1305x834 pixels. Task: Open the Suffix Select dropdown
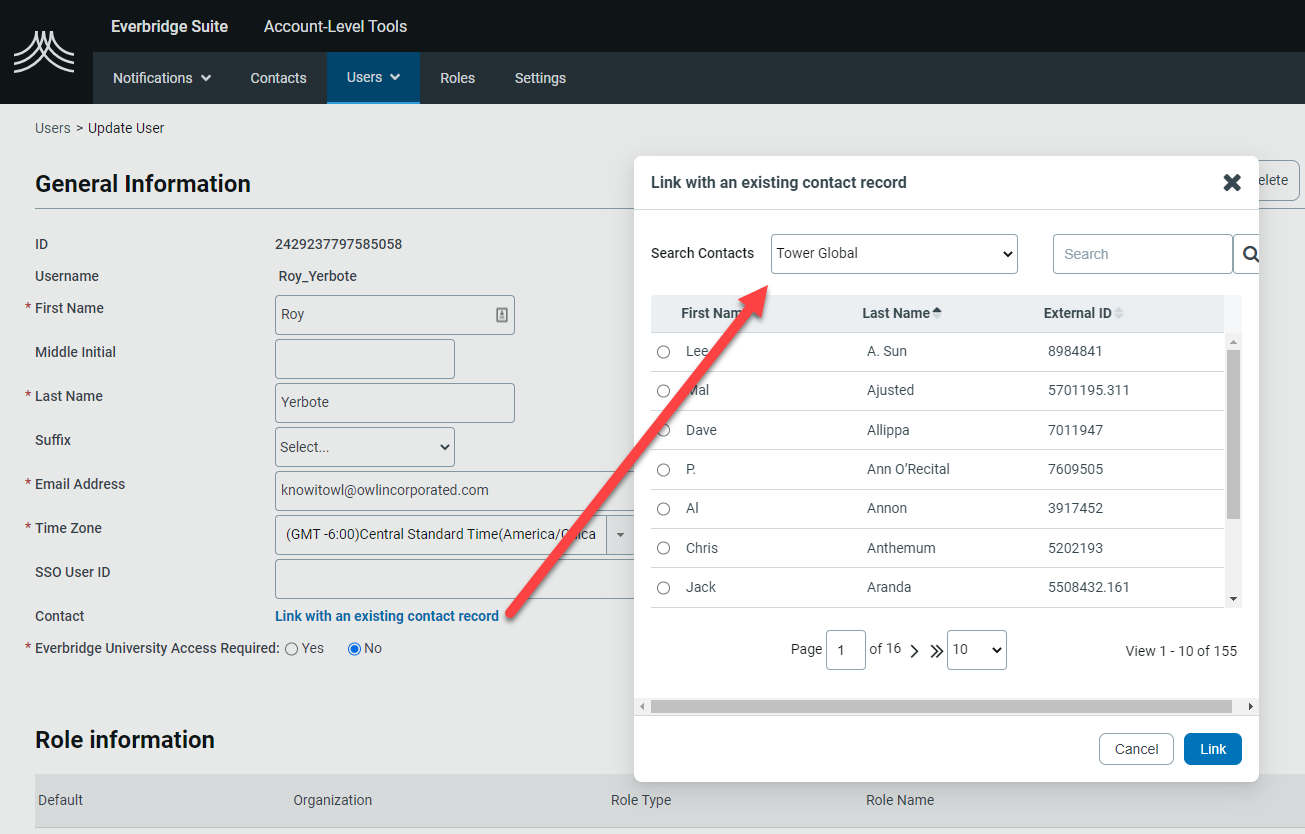(x=364, y=446)
